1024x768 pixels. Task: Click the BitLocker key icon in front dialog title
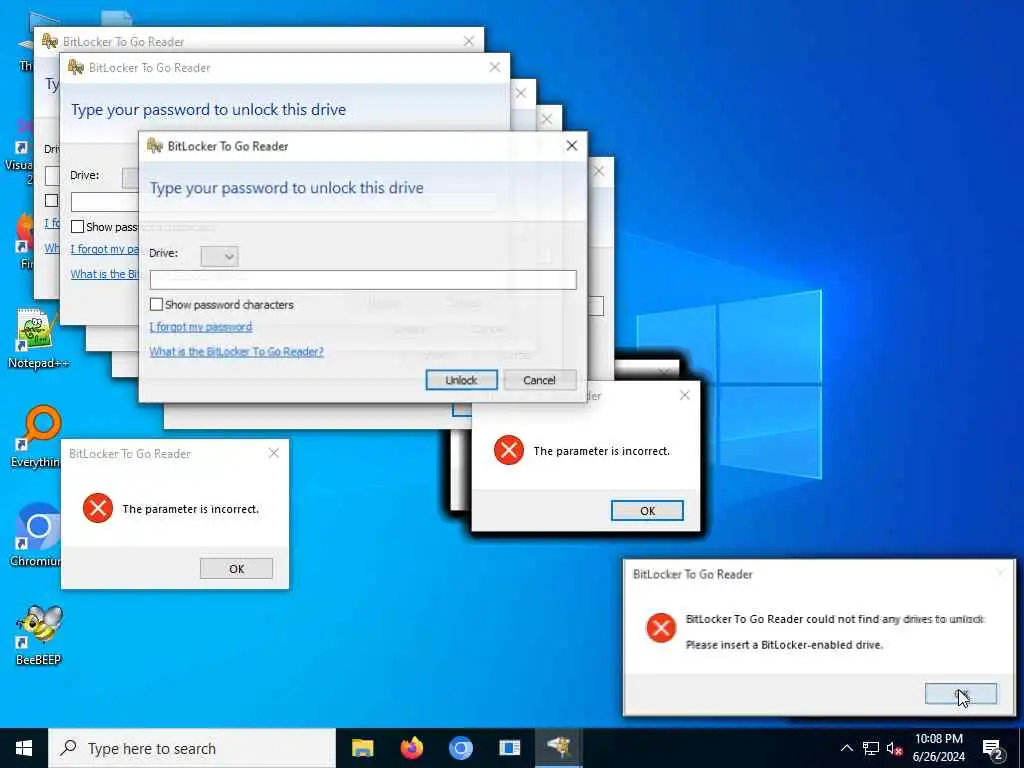[155, 146]
